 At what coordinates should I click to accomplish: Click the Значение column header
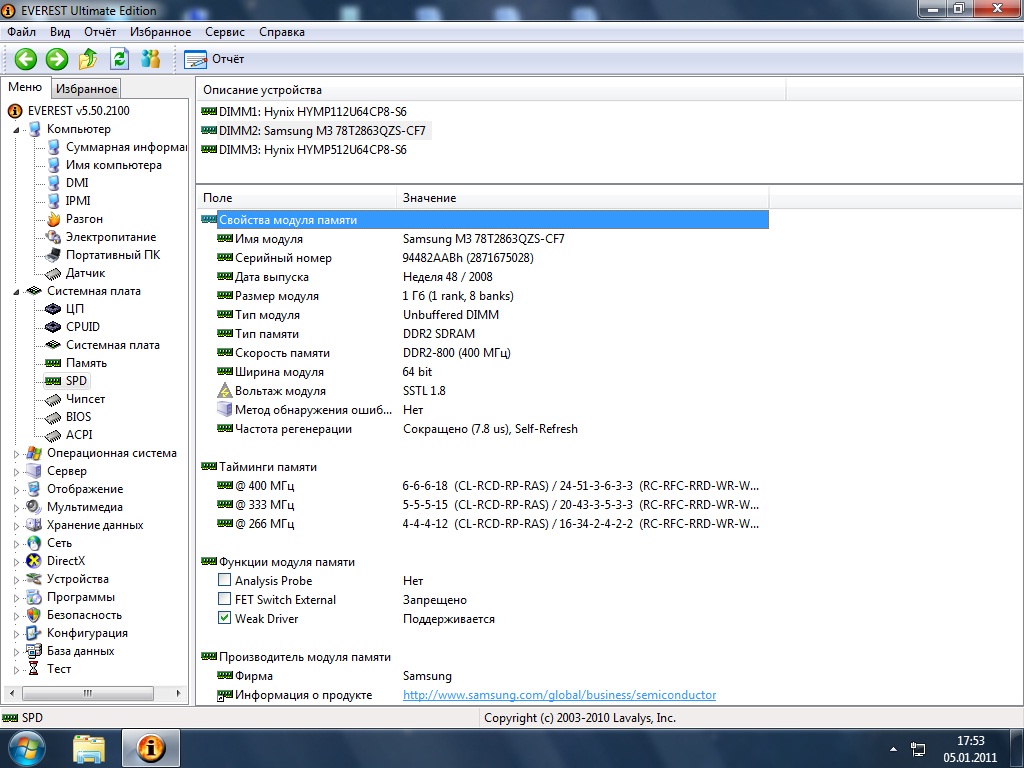click(x=583, y=198)
